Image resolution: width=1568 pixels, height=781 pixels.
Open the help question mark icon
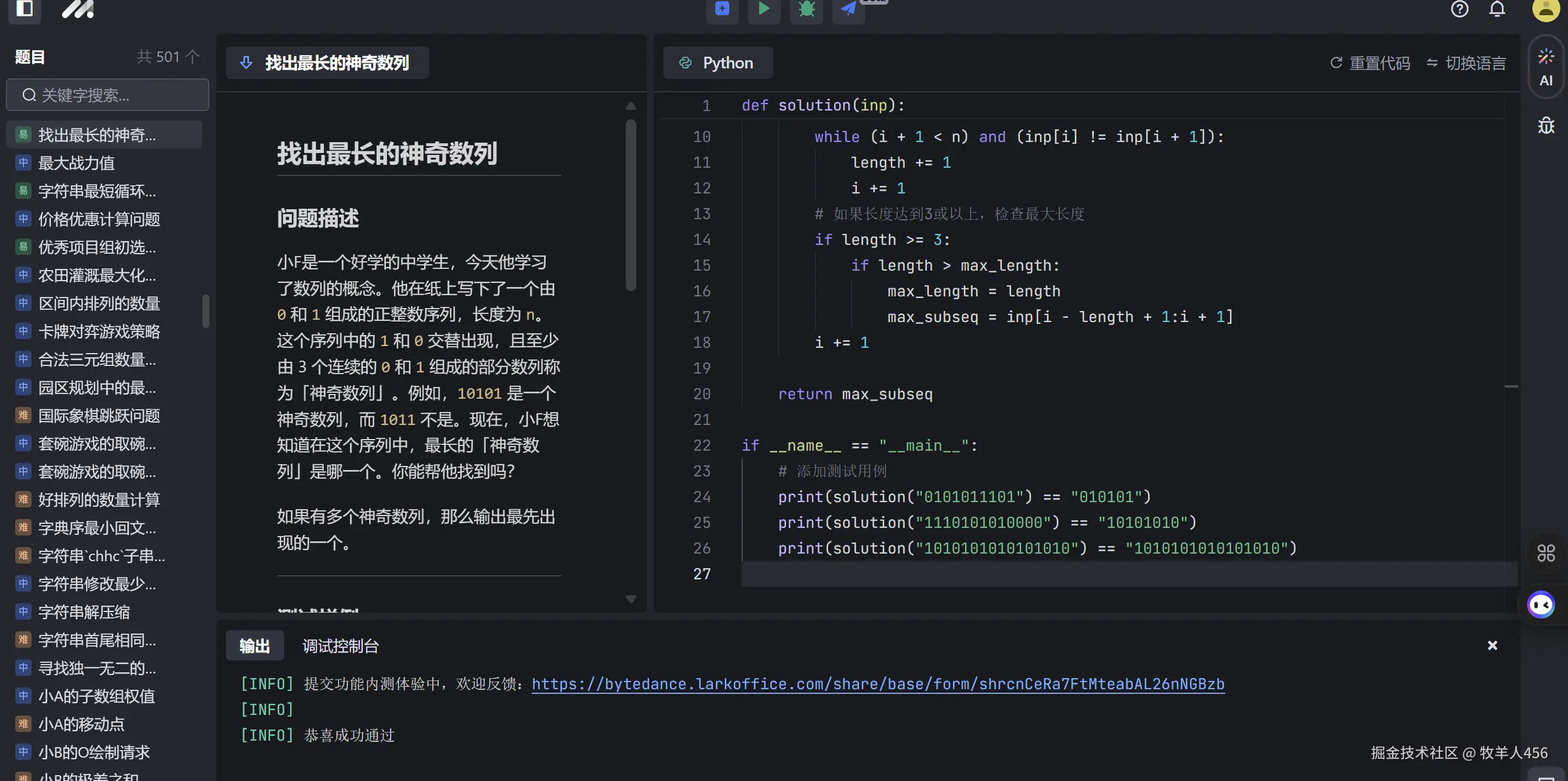coord(1459,9)
